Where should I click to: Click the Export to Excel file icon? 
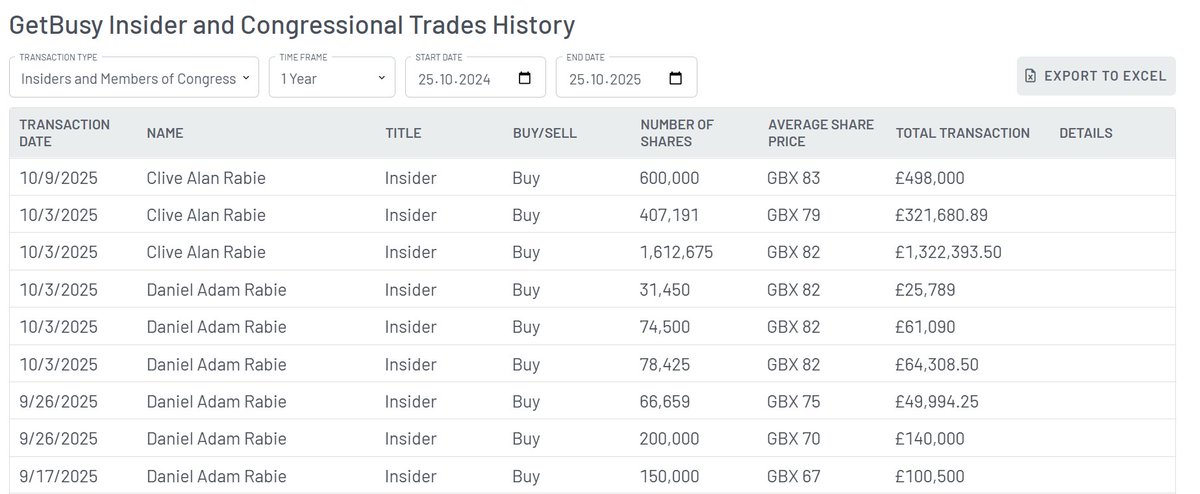coord(1031,76)
